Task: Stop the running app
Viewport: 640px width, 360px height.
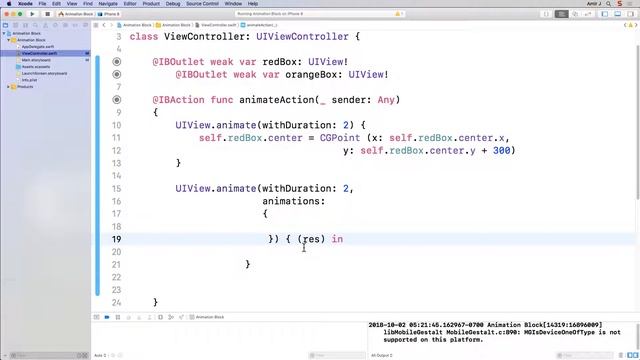Action: (47, 14)
